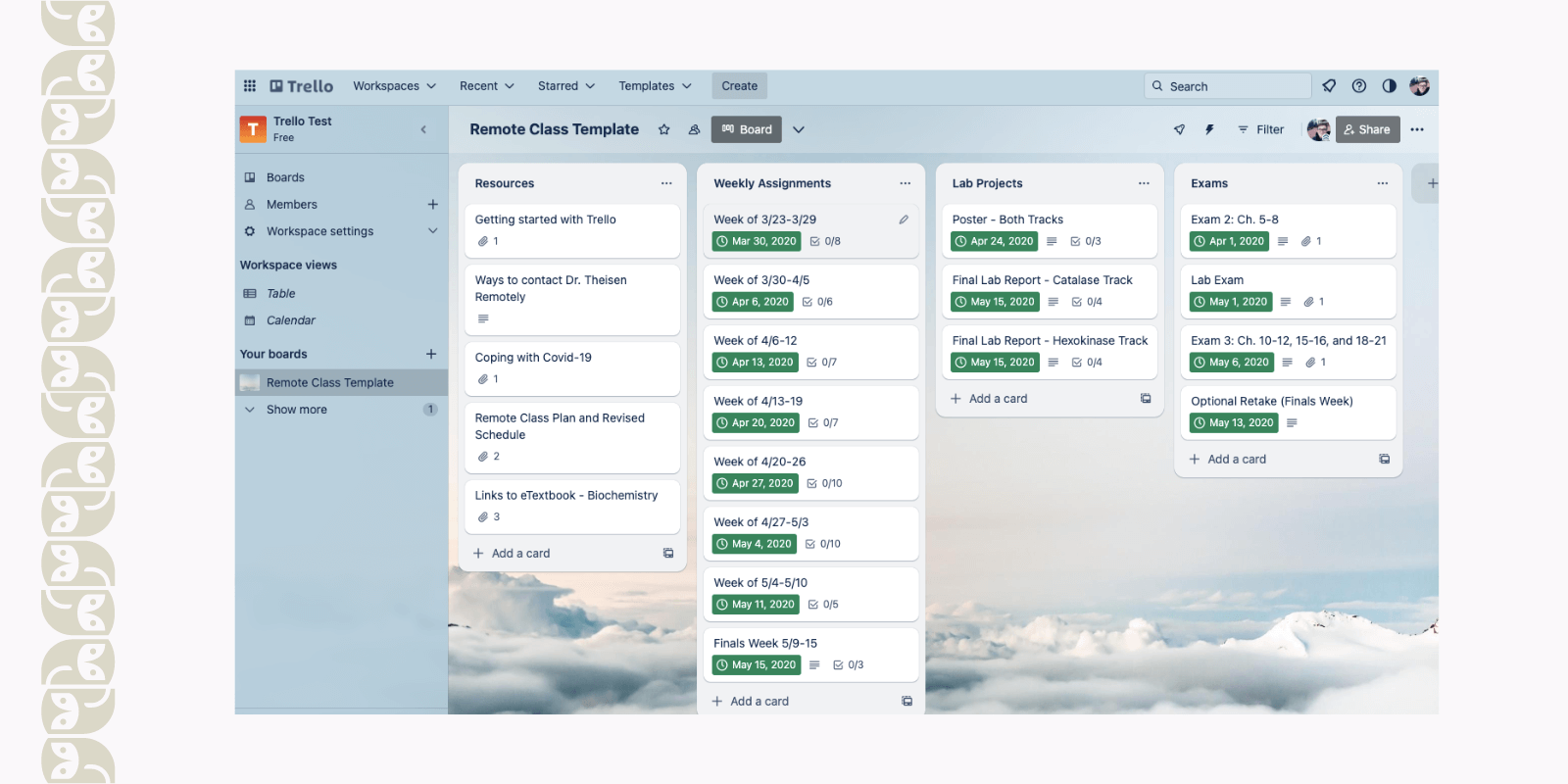Image resolution: width=1568 pixels, height=784 pixels.
Task: Create new board plus icon
Action: pyautogui.click(x=431, y=354)
